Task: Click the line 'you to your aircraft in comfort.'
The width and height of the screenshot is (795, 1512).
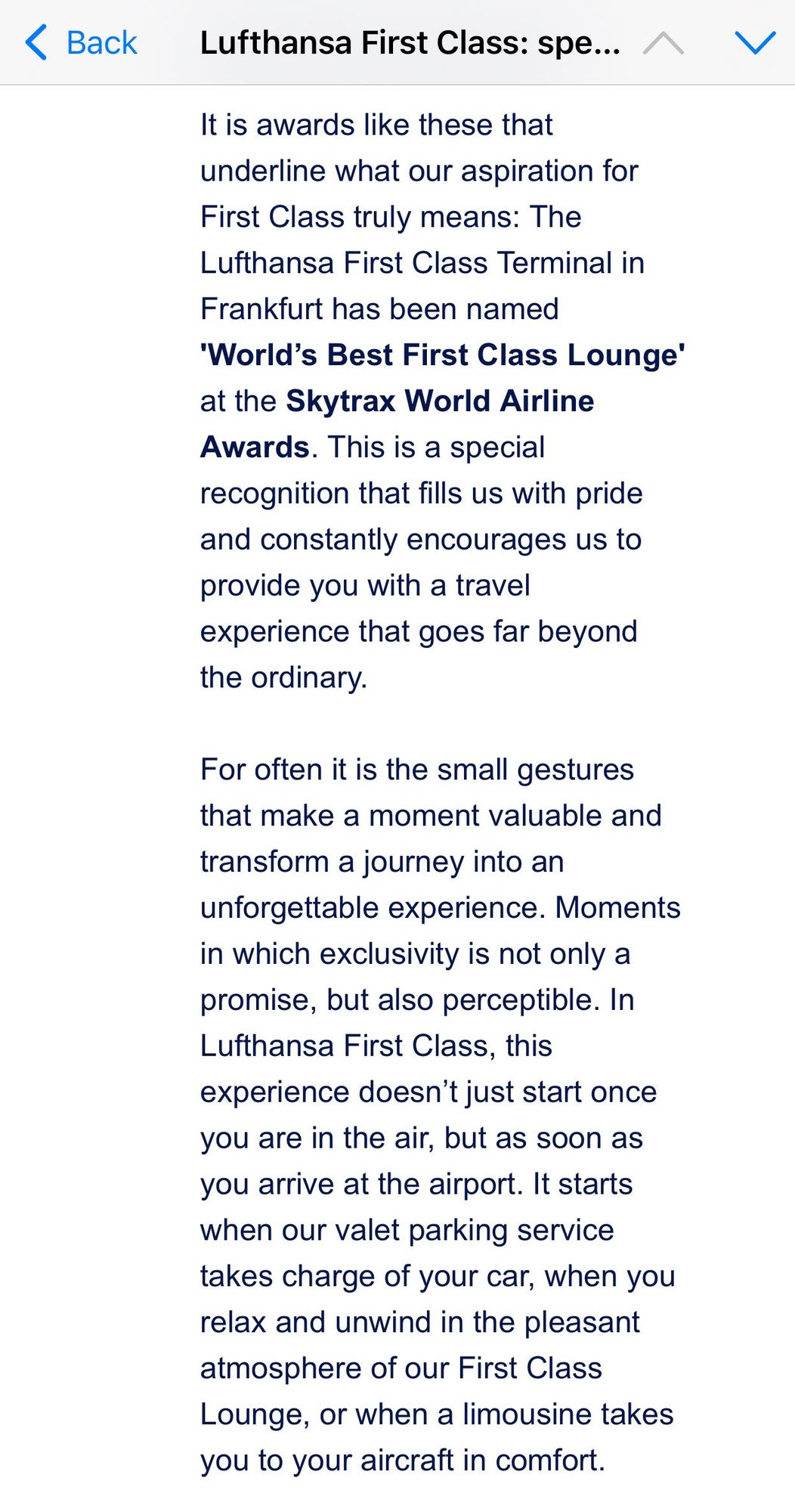Action: (403, 1460)
